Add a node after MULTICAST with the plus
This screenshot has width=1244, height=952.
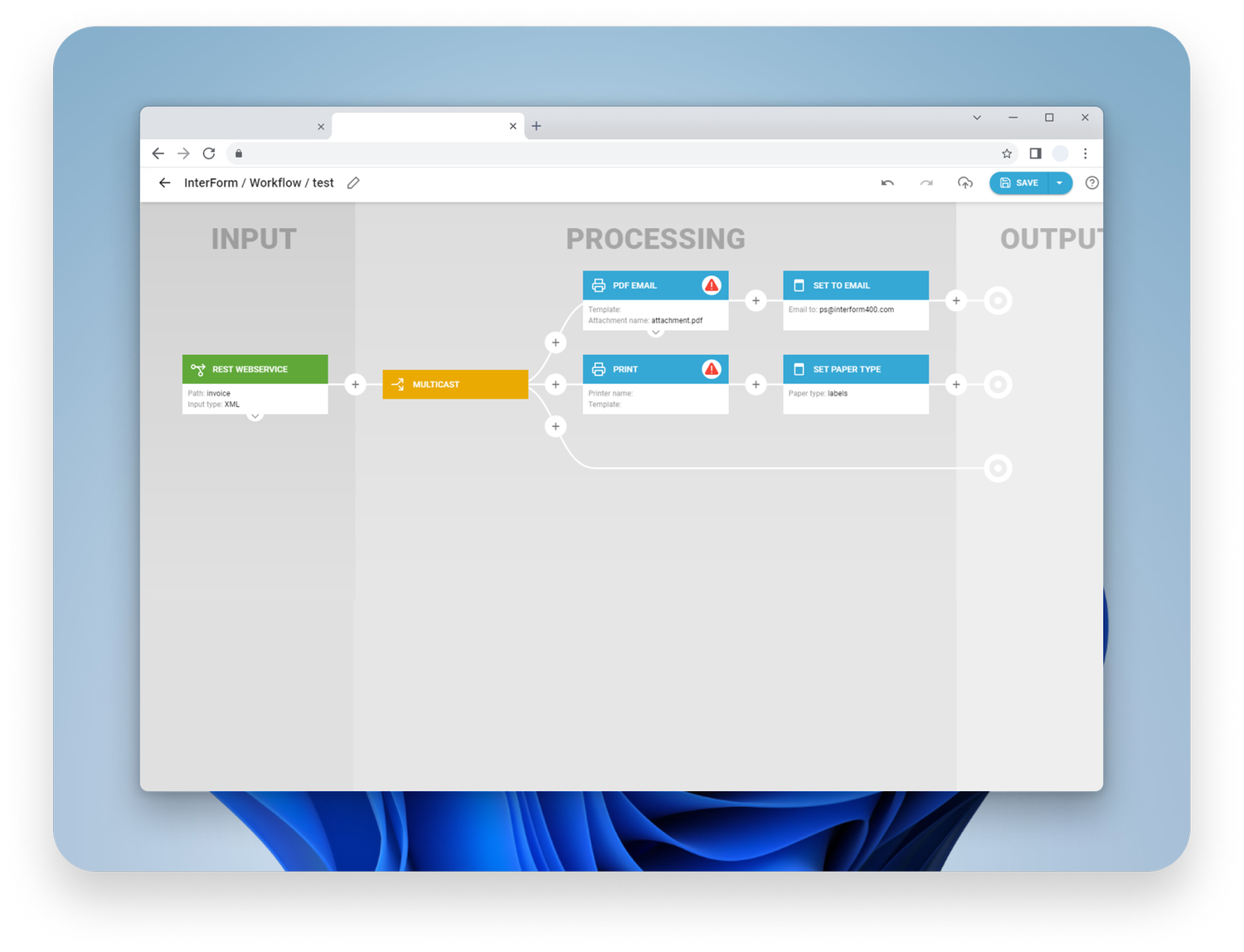(556, 384)
